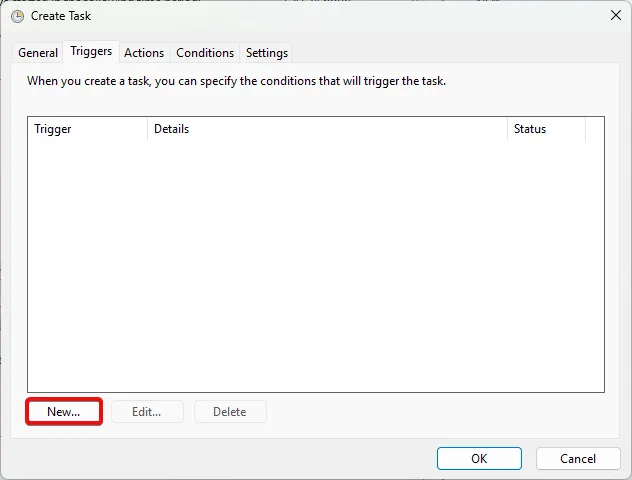Screen dimensions: 632x480
Task: Add a trigger with the New... button
Action: click(64, 411)
